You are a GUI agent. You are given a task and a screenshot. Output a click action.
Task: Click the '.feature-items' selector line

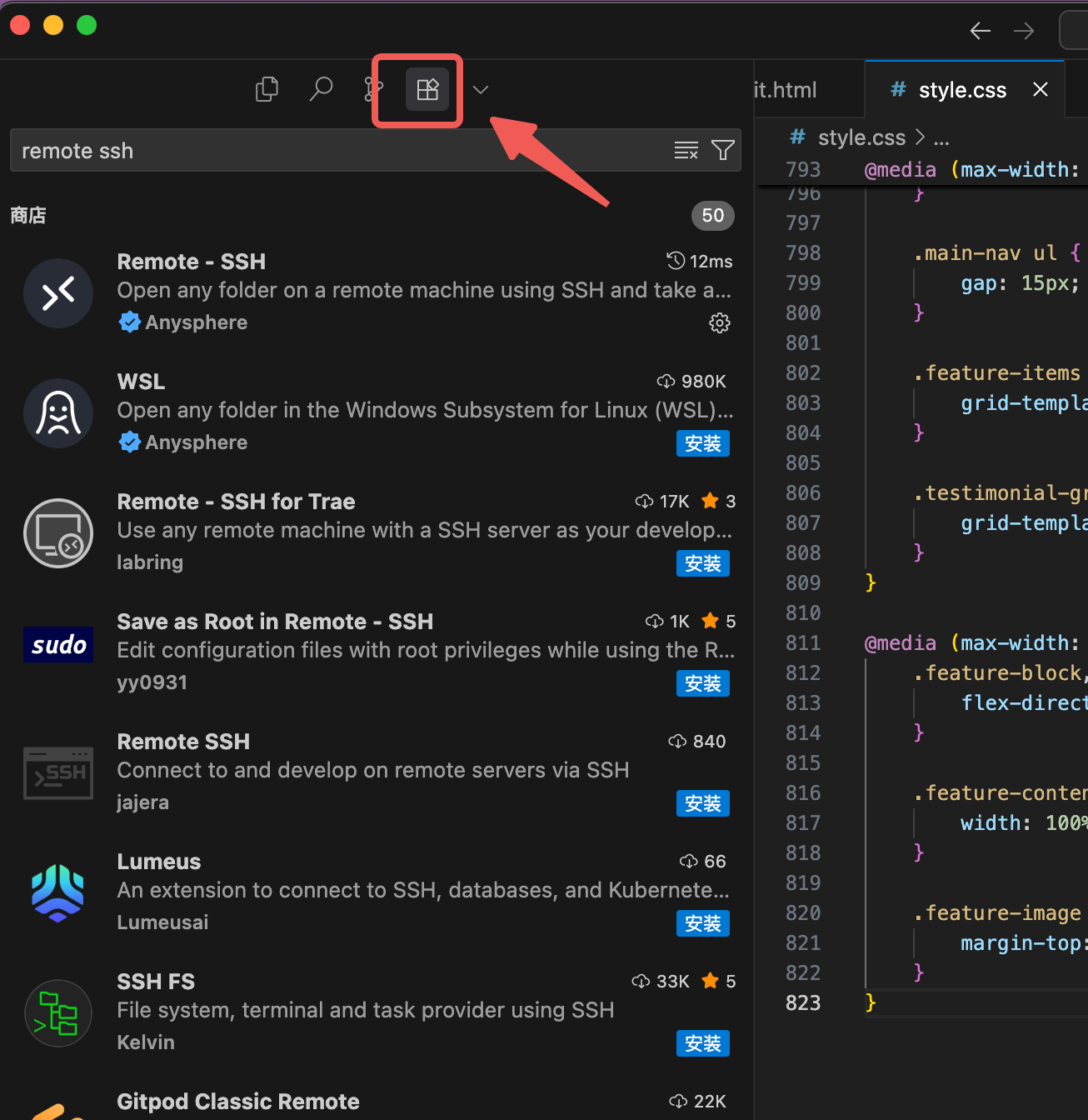point(996,372)
